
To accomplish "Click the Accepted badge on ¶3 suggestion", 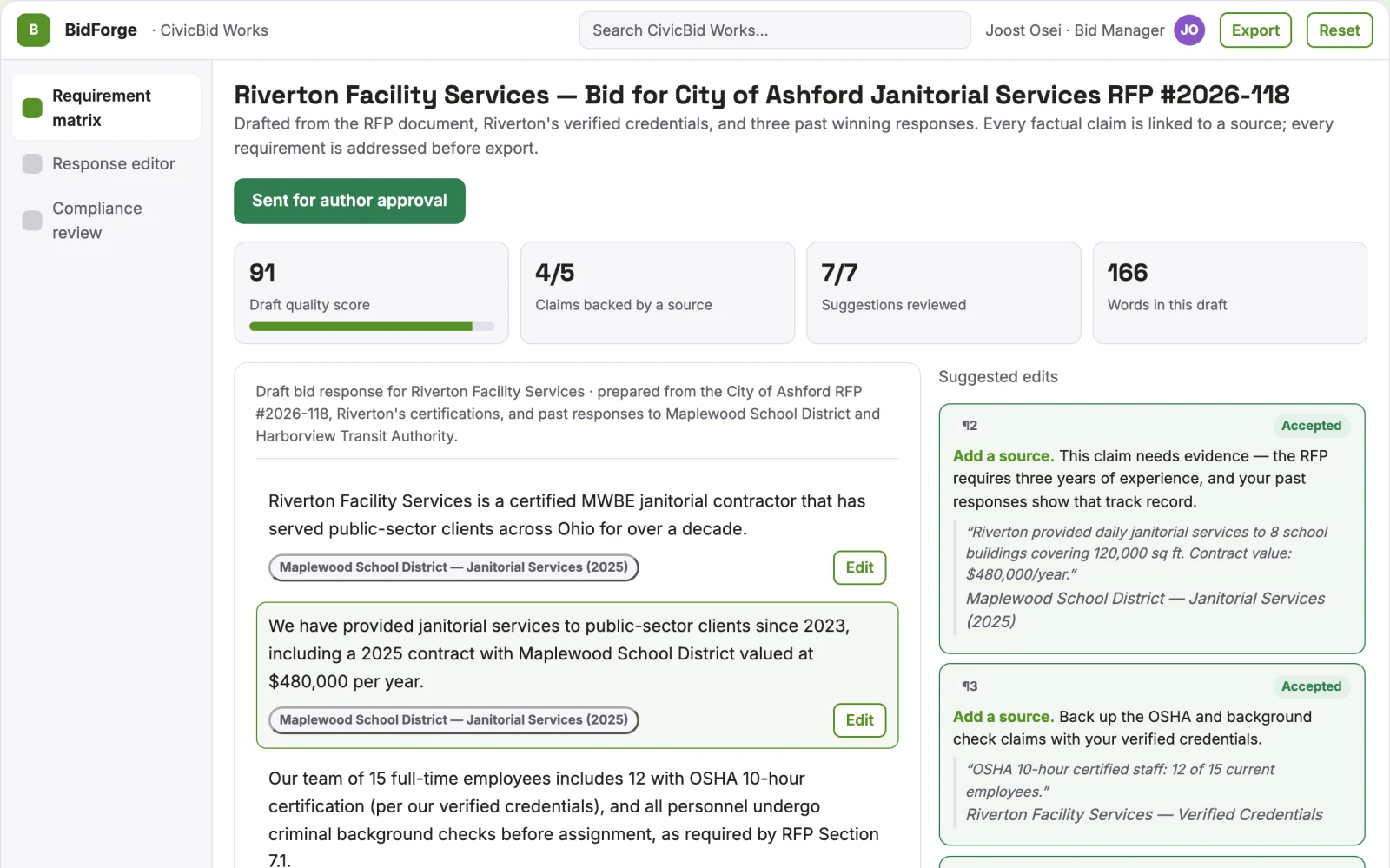I will 1311,686.
